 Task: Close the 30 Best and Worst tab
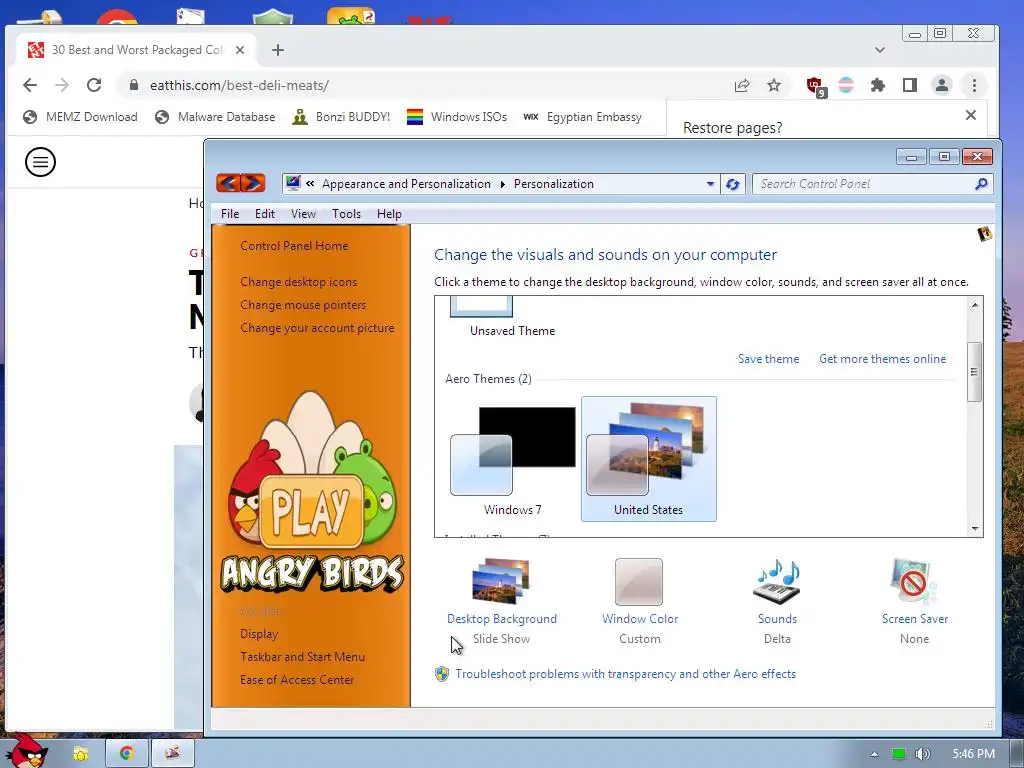240,50
